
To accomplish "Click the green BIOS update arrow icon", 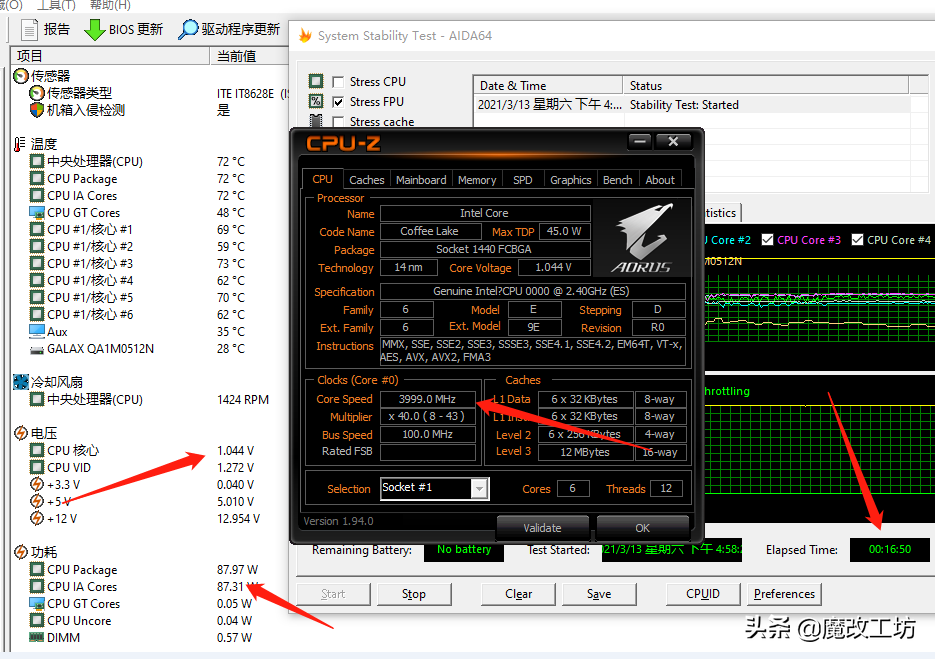I will point(94,30).
